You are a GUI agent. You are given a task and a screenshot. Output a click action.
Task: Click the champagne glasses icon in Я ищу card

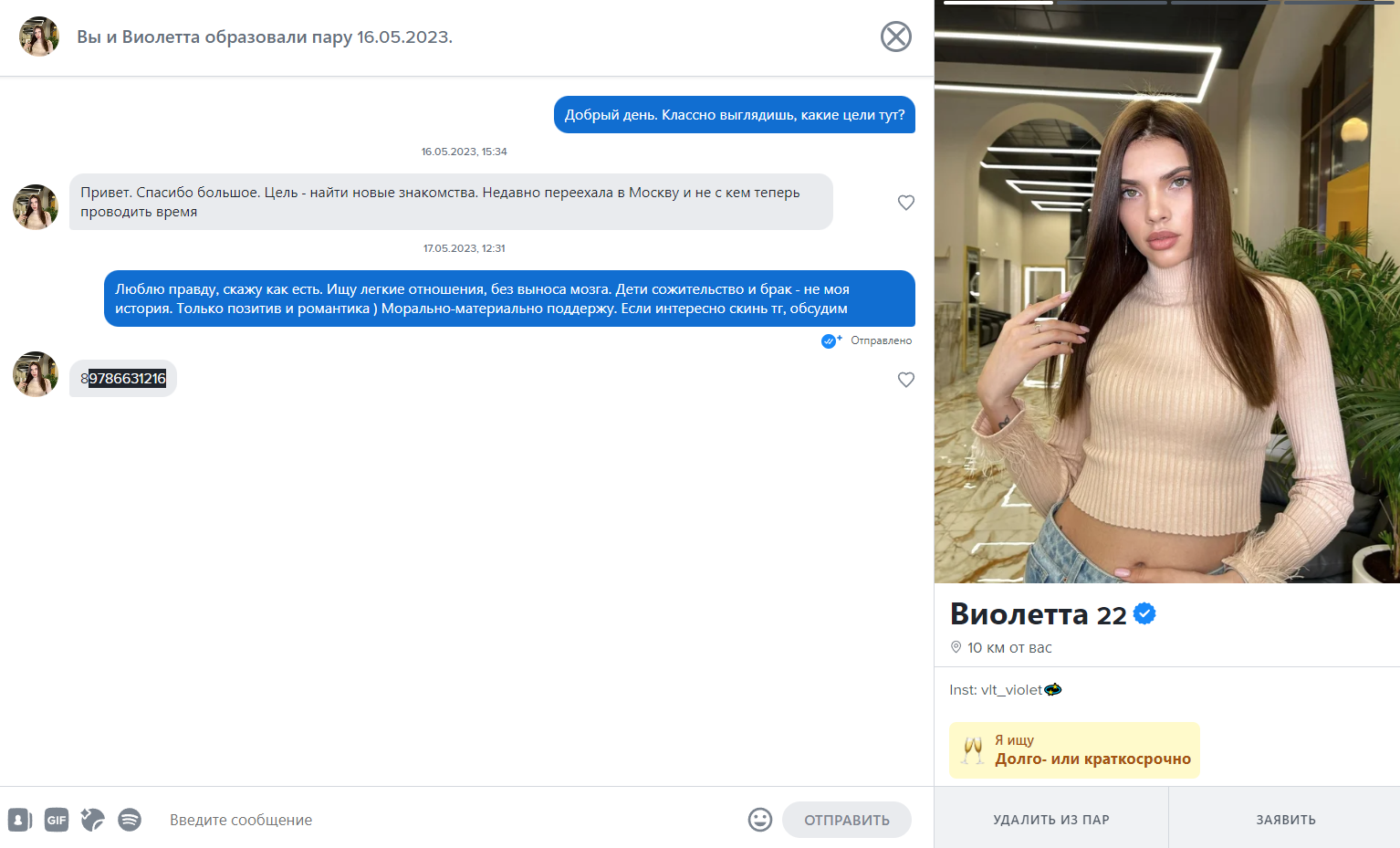click(x=973, y=750)
